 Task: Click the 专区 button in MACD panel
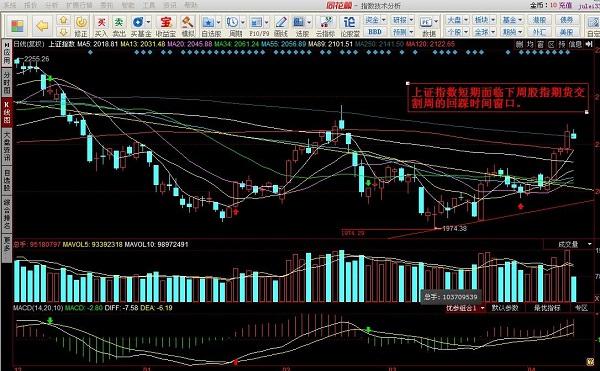[x=582, y=308]
